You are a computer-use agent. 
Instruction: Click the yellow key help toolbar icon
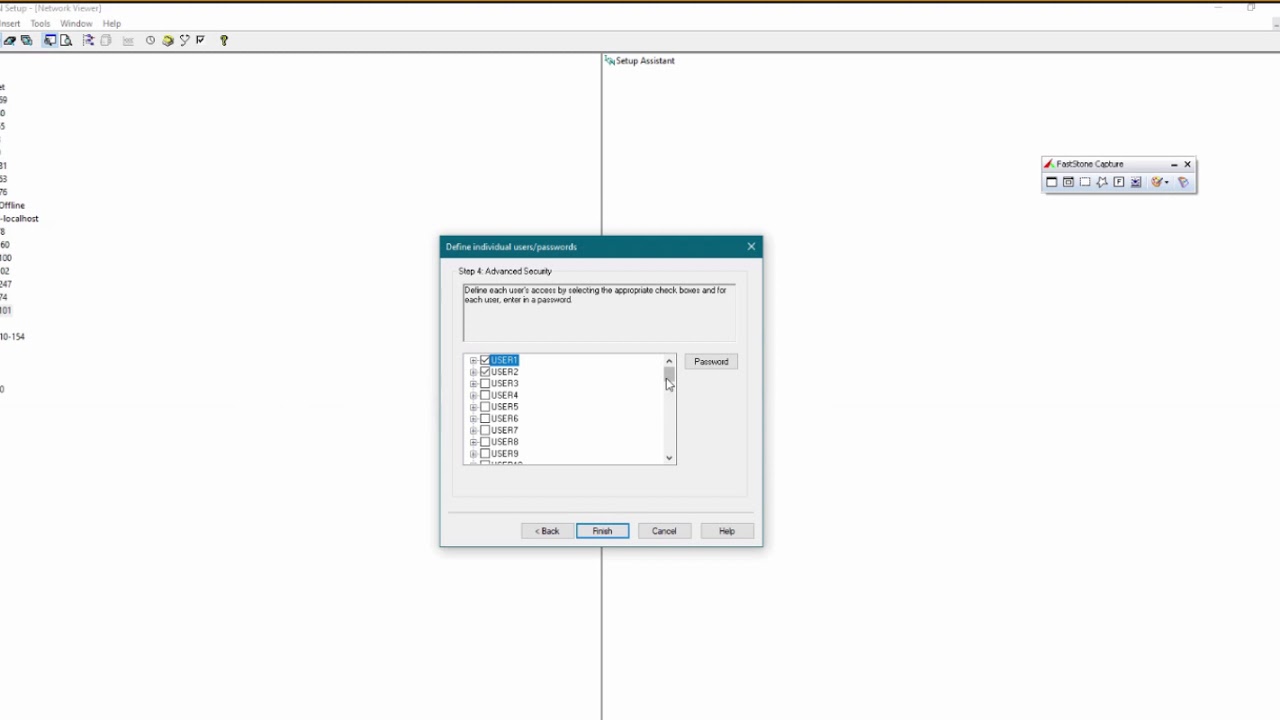tap(224, 41)
